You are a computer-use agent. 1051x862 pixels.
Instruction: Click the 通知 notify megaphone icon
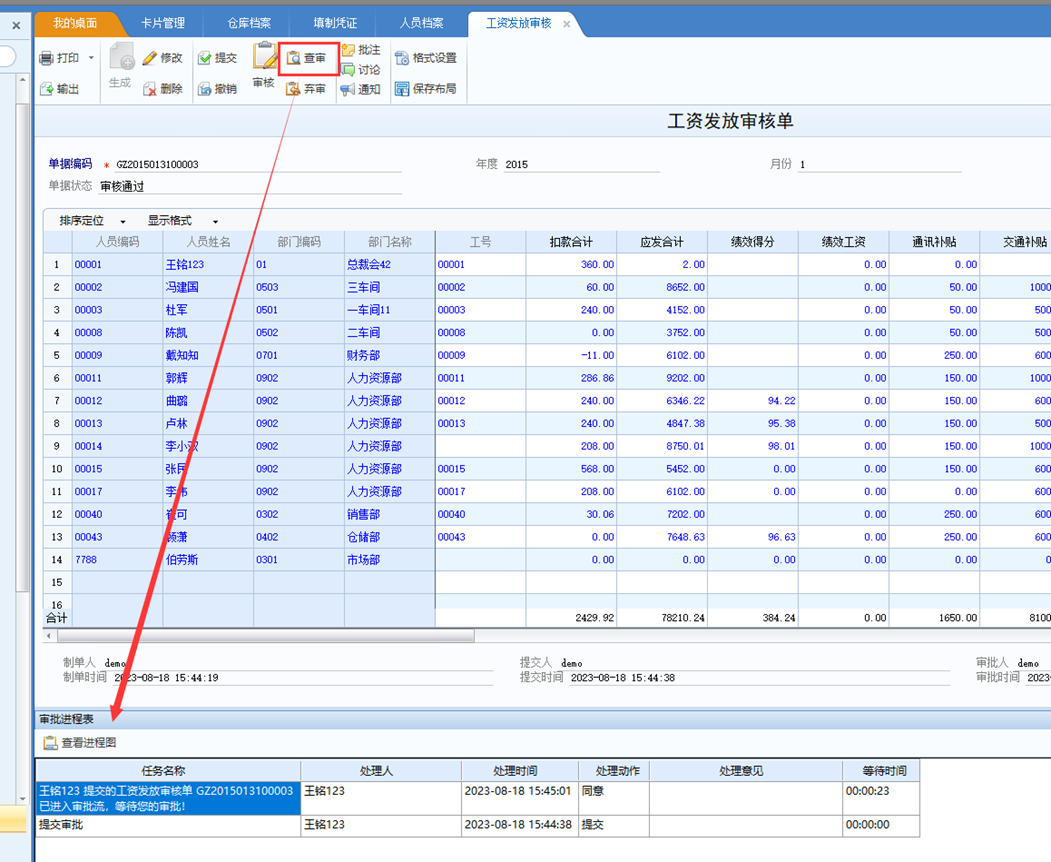[x=348, y=89]
